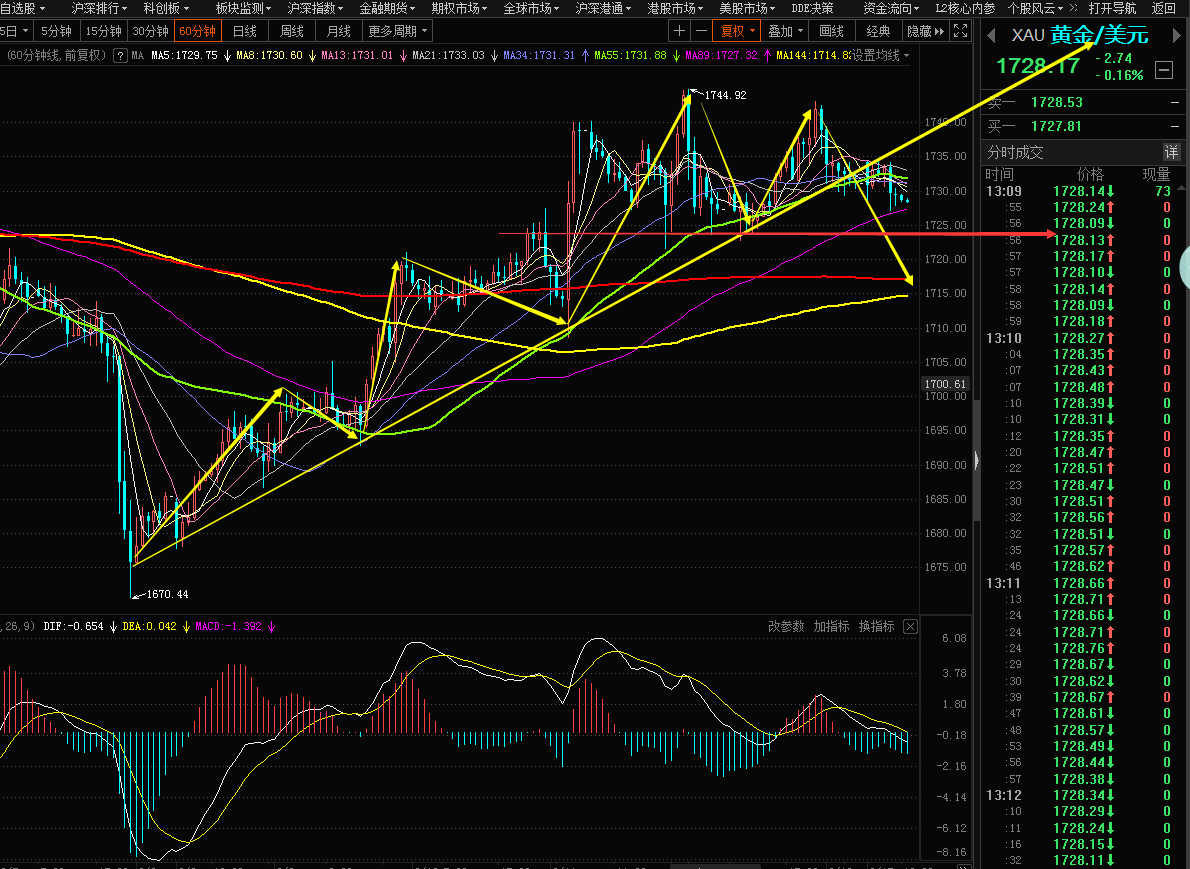Zoom in the chart with the plus icon
This screenshot has width=1190, height=869.
click(679, 31)
